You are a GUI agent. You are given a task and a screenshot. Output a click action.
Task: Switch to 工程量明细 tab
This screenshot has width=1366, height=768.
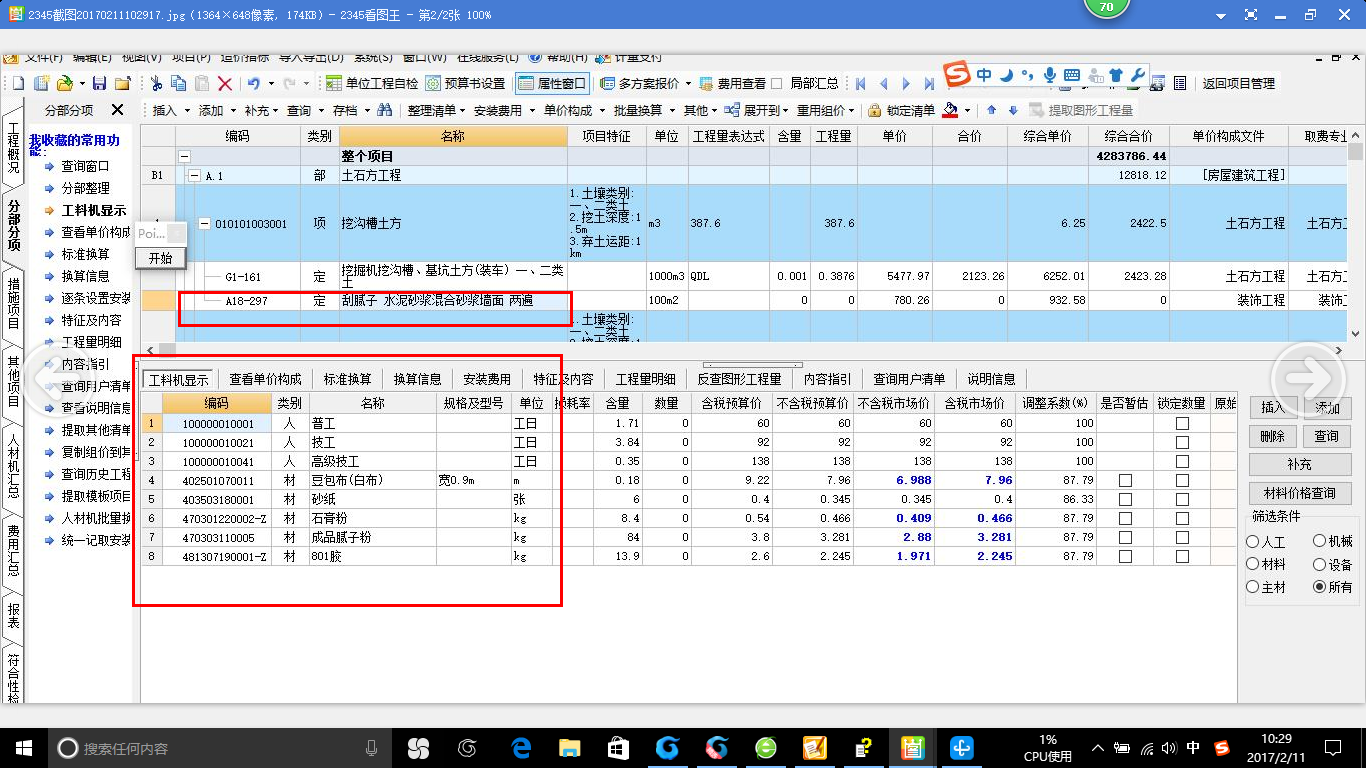646,379
